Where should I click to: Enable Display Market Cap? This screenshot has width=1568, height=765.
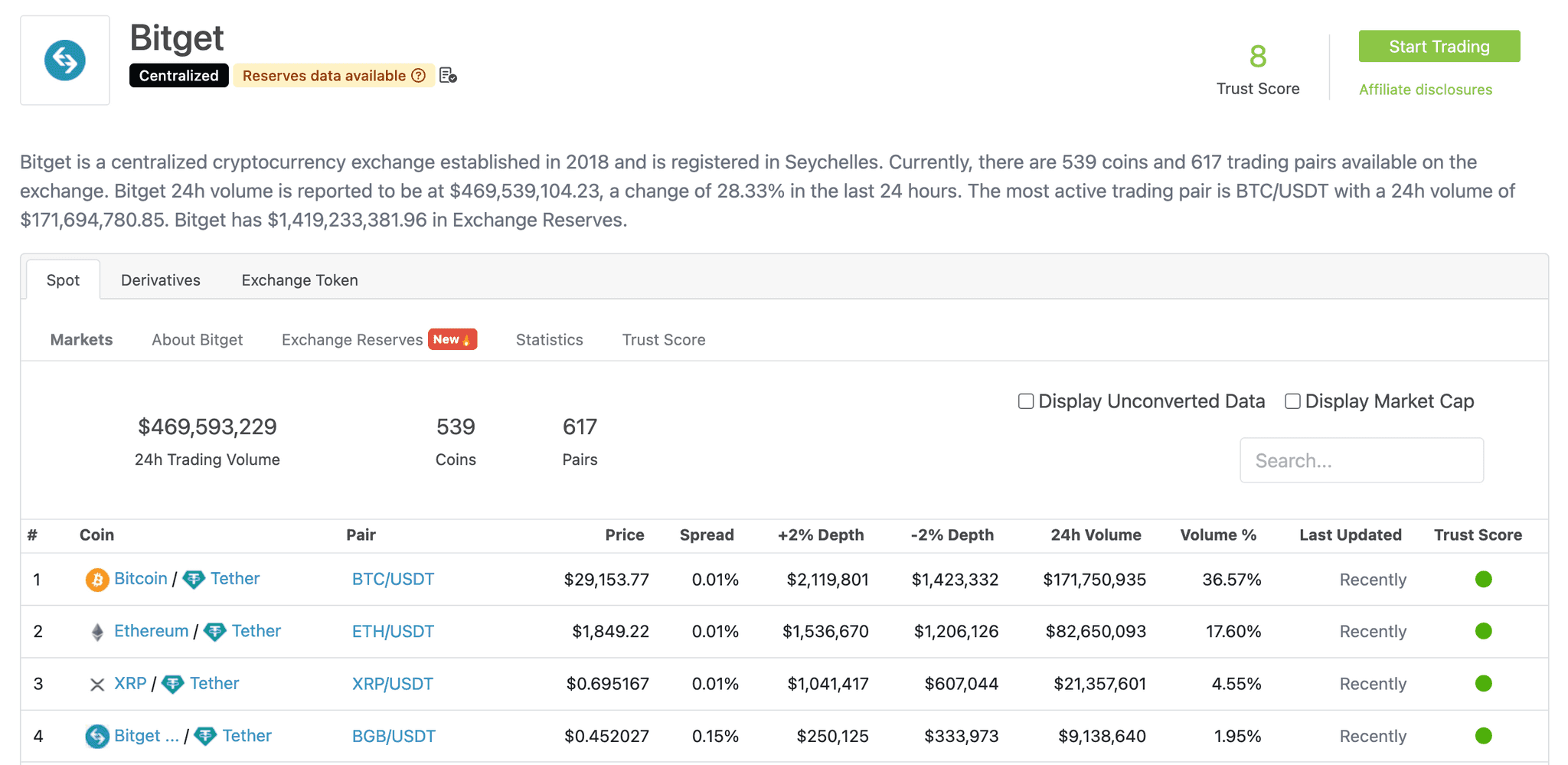coord(1292,400)
